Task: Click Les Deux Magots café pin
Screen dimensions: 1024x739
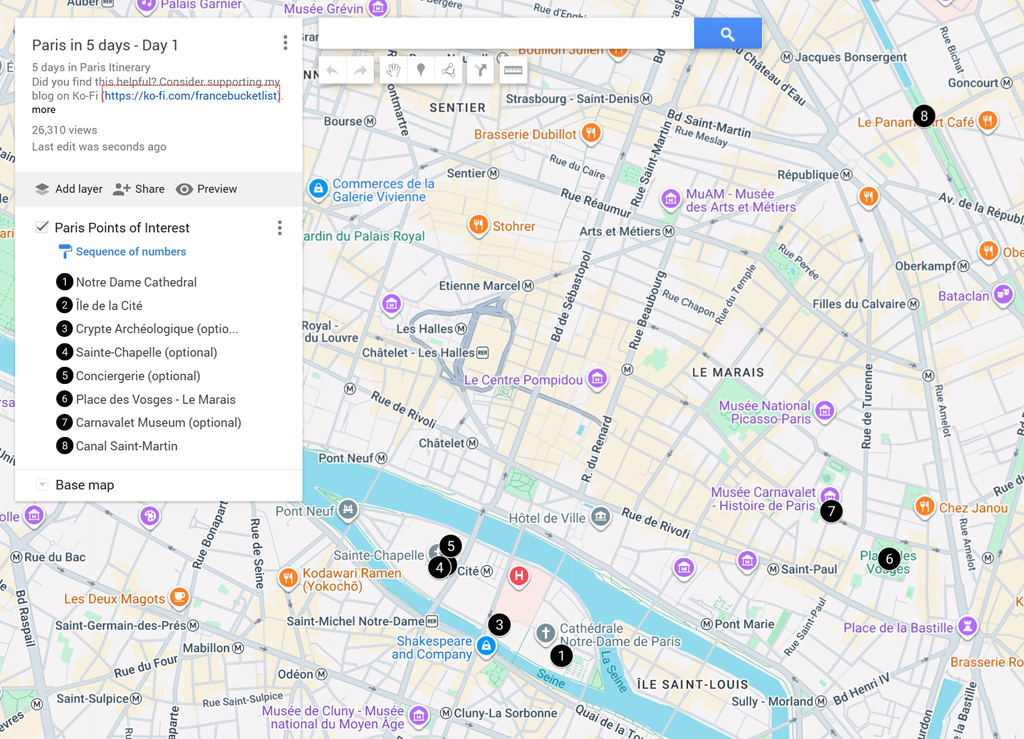Action: point(179,596)
